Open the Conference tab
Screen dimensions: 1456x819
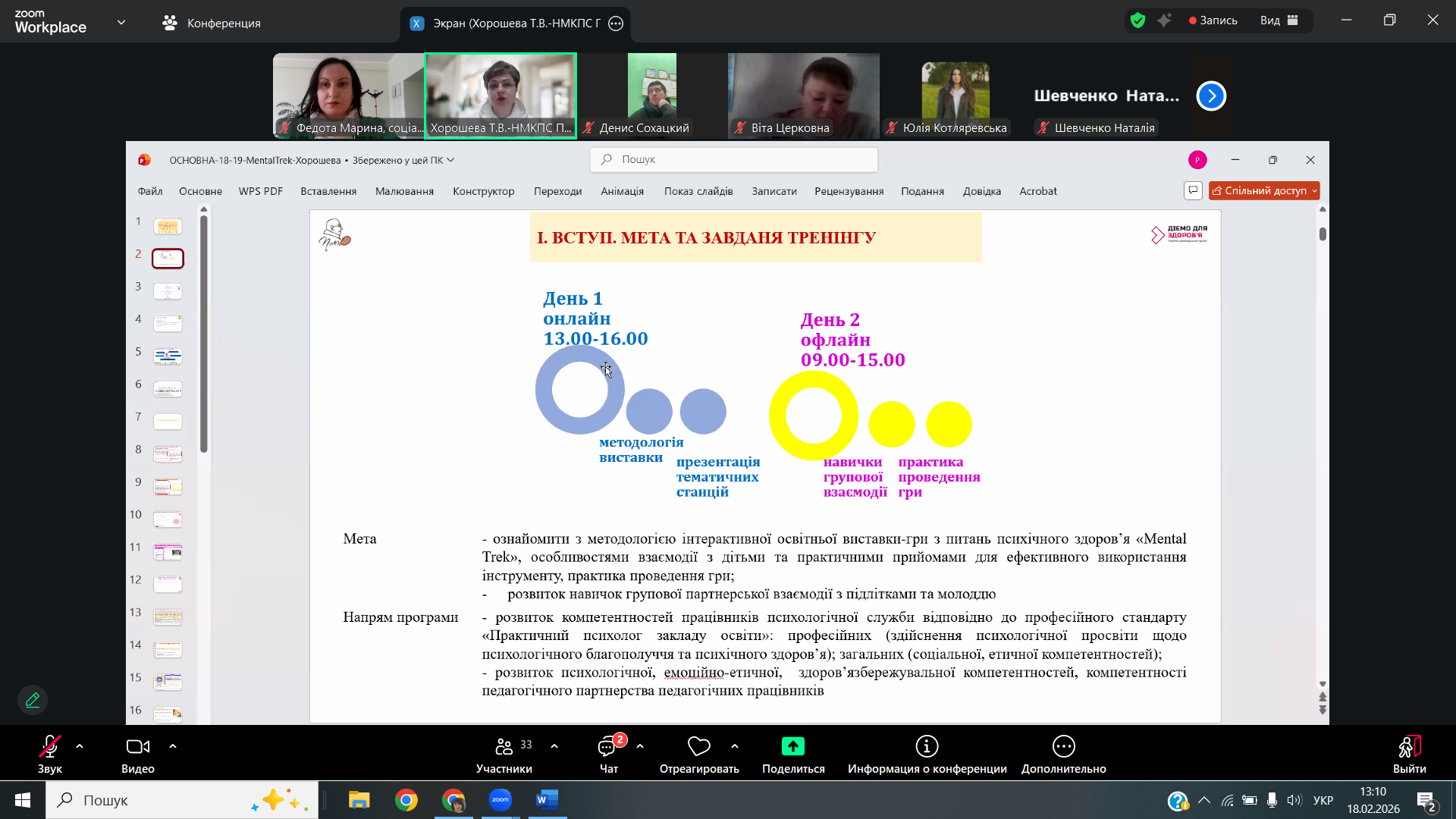pyautogui.click(x=212, y=24)
